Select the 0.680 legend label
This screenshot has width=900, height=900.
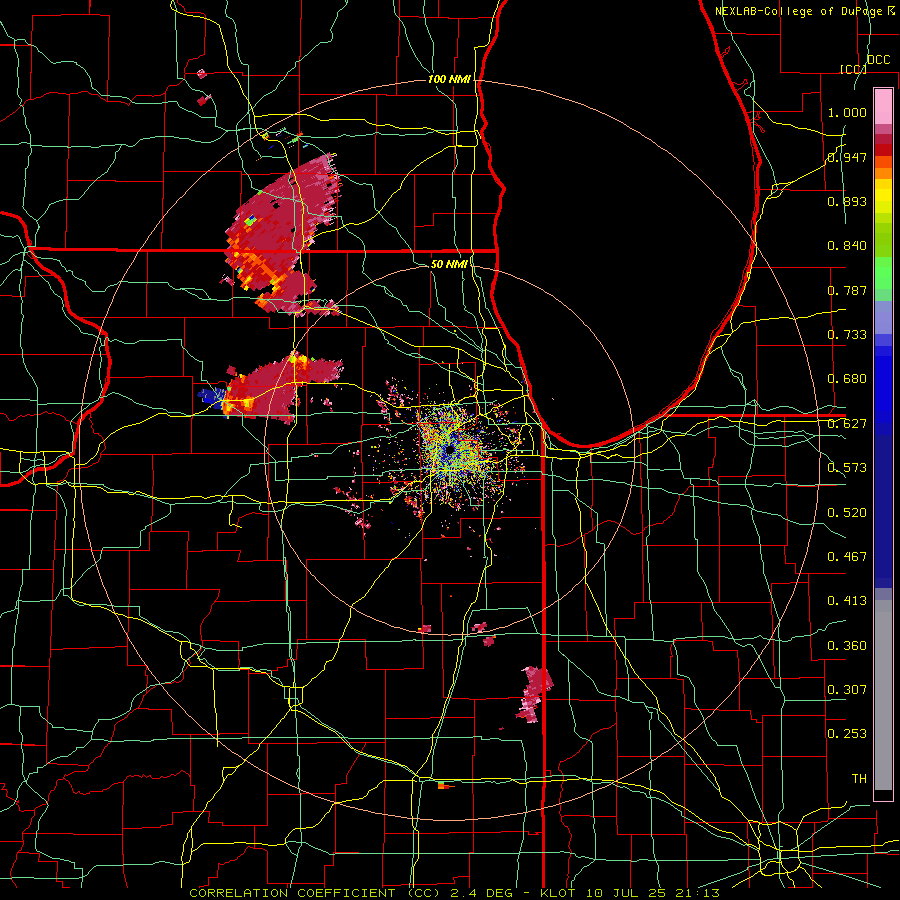(847, 379)
